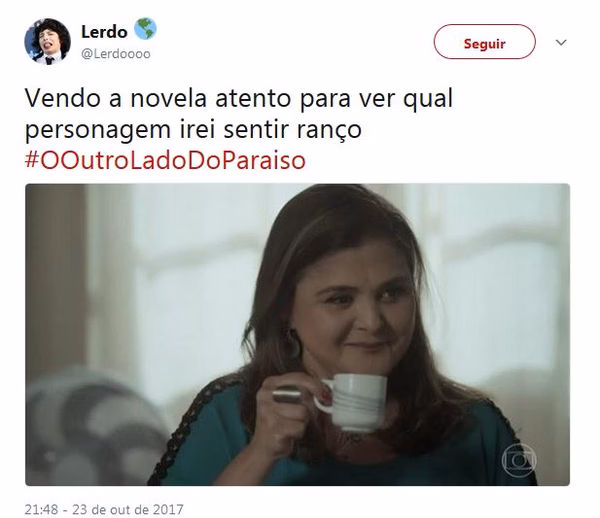Click the tweet text line starting with Vendo
This screenshot has height=518, width=600.
[x=239, y=98]
